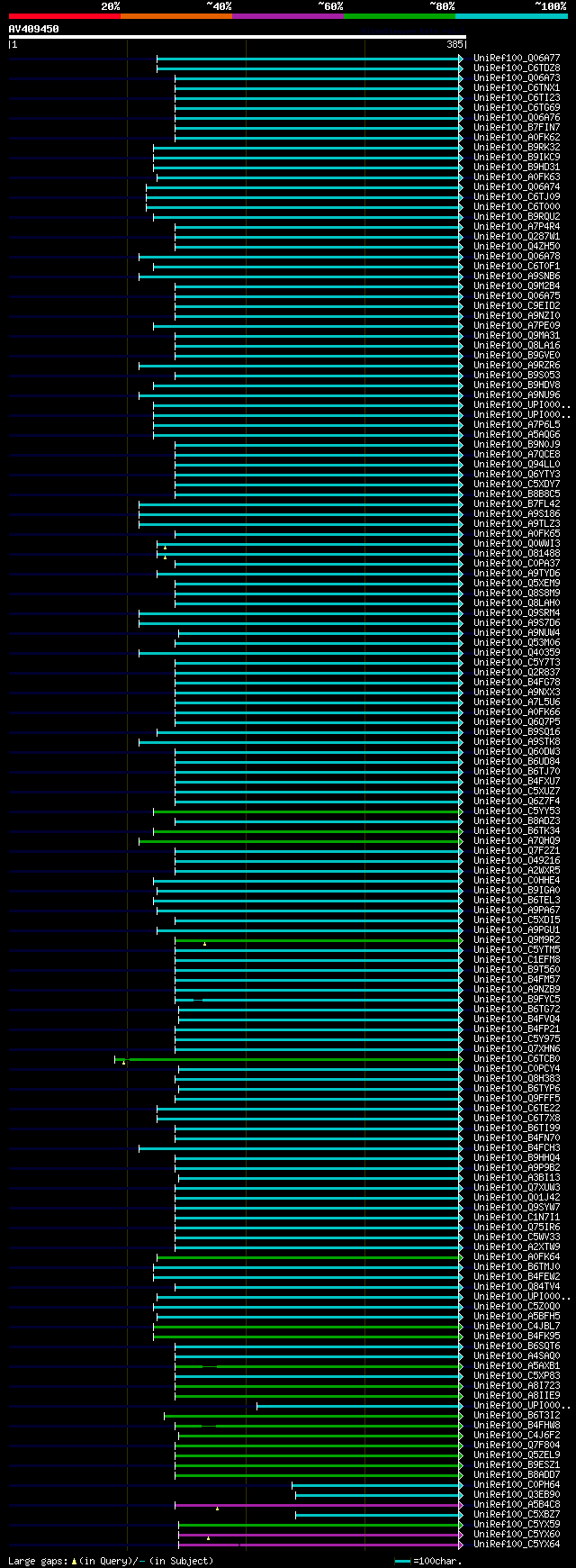Click the cyan ~100% identity legend swatch
This screenshot has width=576, height=1568.
pyautogui.click(x=511, y=16)
